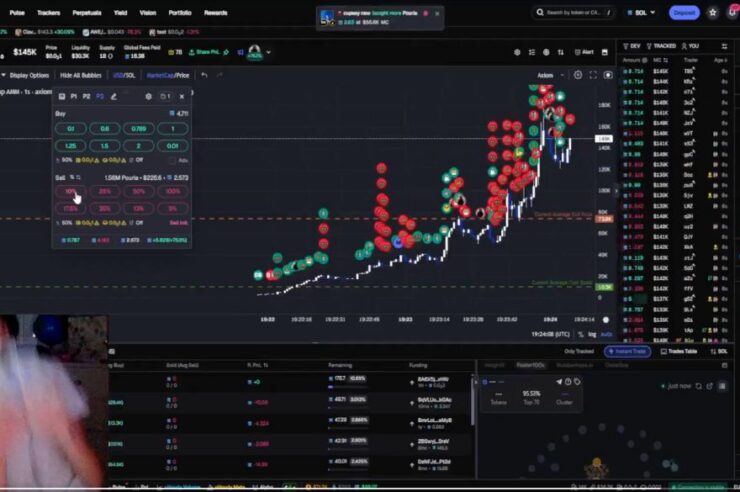Toggle the DEV filter in the trades list
The width and height of the screenshot is (740, 492).
632,46
